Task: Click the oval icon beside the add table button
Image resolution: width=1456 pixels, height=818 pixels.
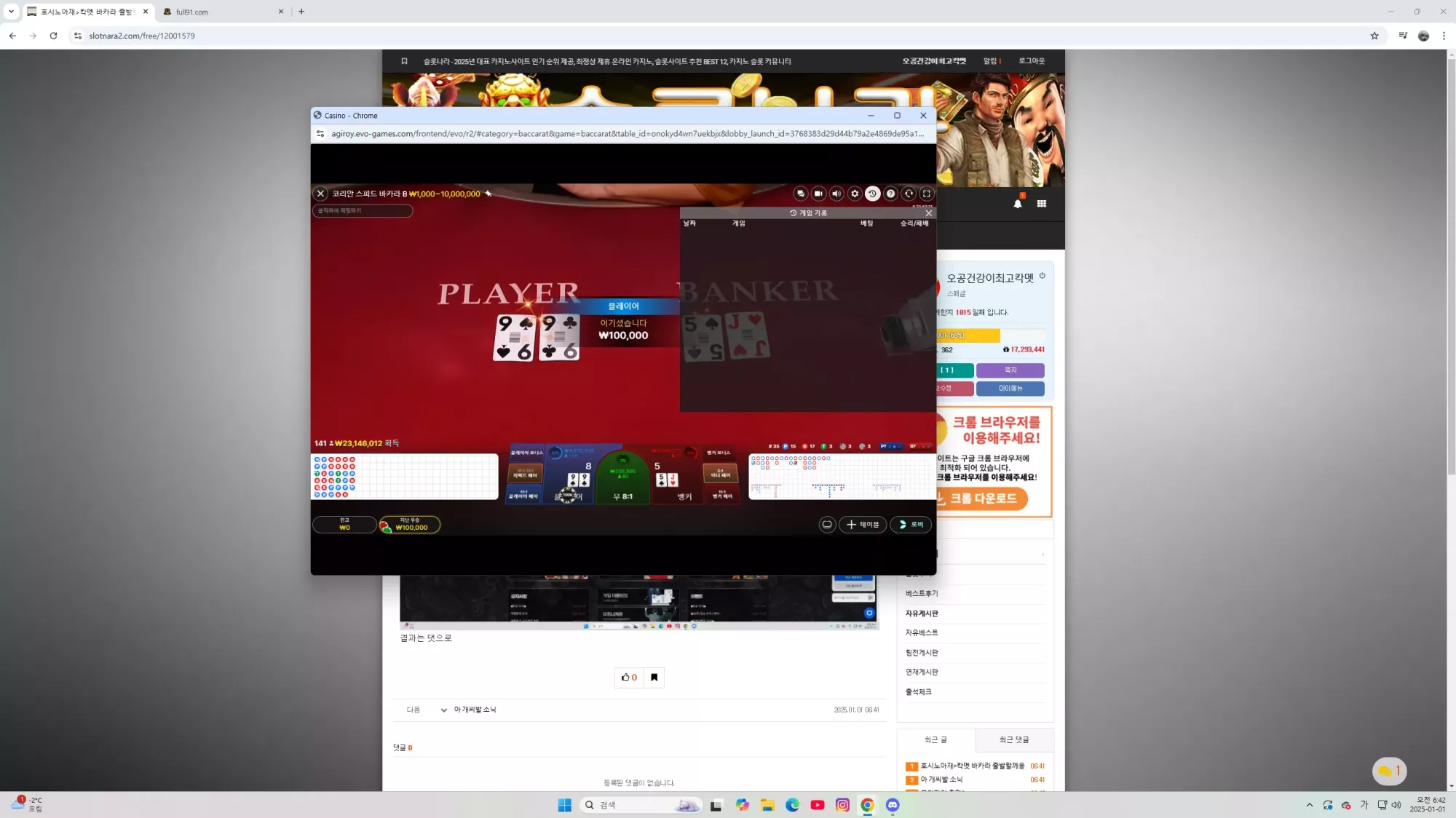Action: pyautogui.click(x=827, y=525)
